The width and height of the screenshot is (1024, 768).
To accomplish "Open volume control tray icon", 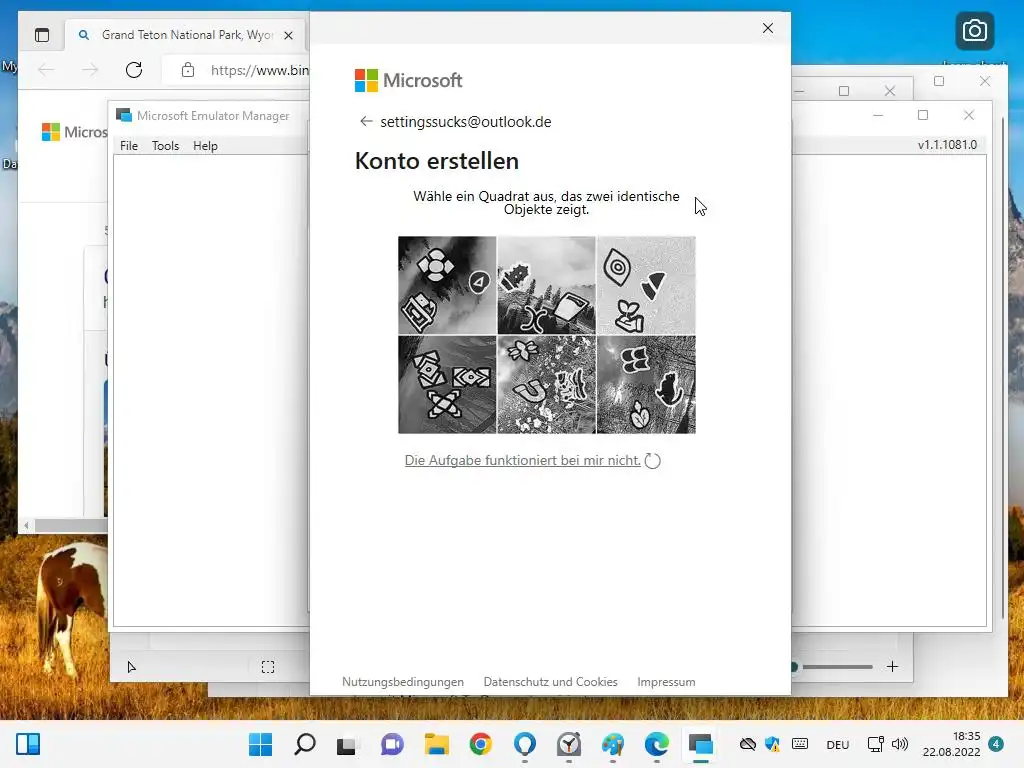I will (x=900, y=744).
